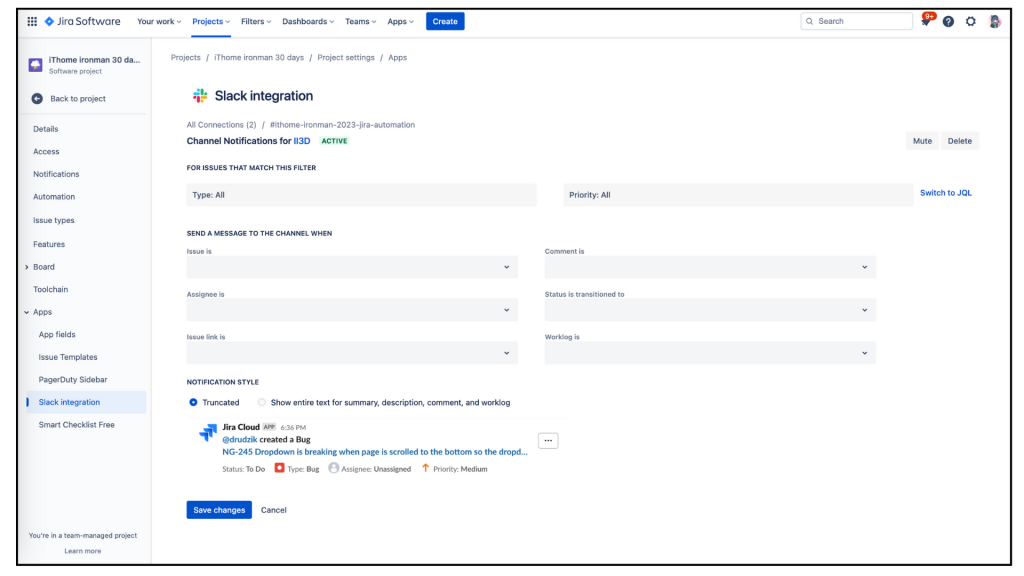Collapse the Apps sidebar section

[x=27, y=312]
